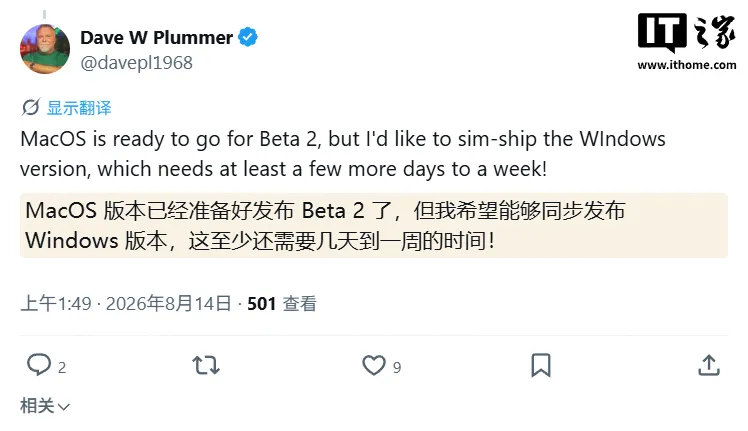Click the 501 查看 view count
This screenshot has width=748, height=431.
tap(282, 304)
